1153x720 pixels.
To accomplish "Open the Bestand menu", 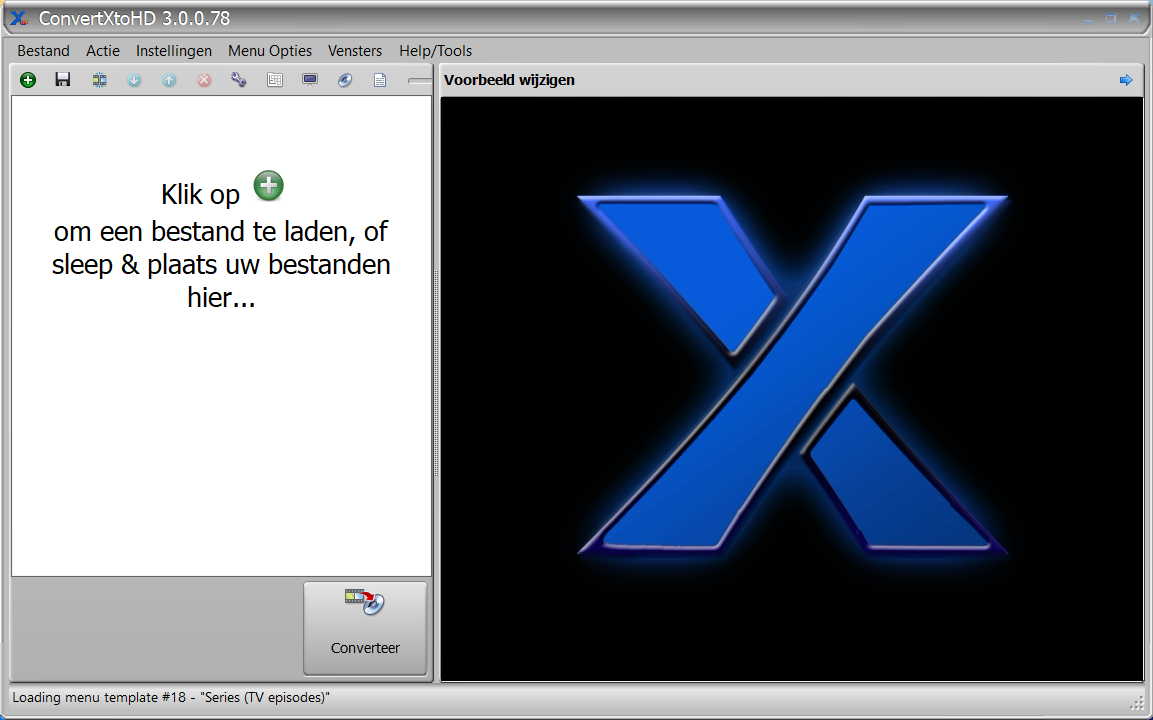I will click(43, 51).
